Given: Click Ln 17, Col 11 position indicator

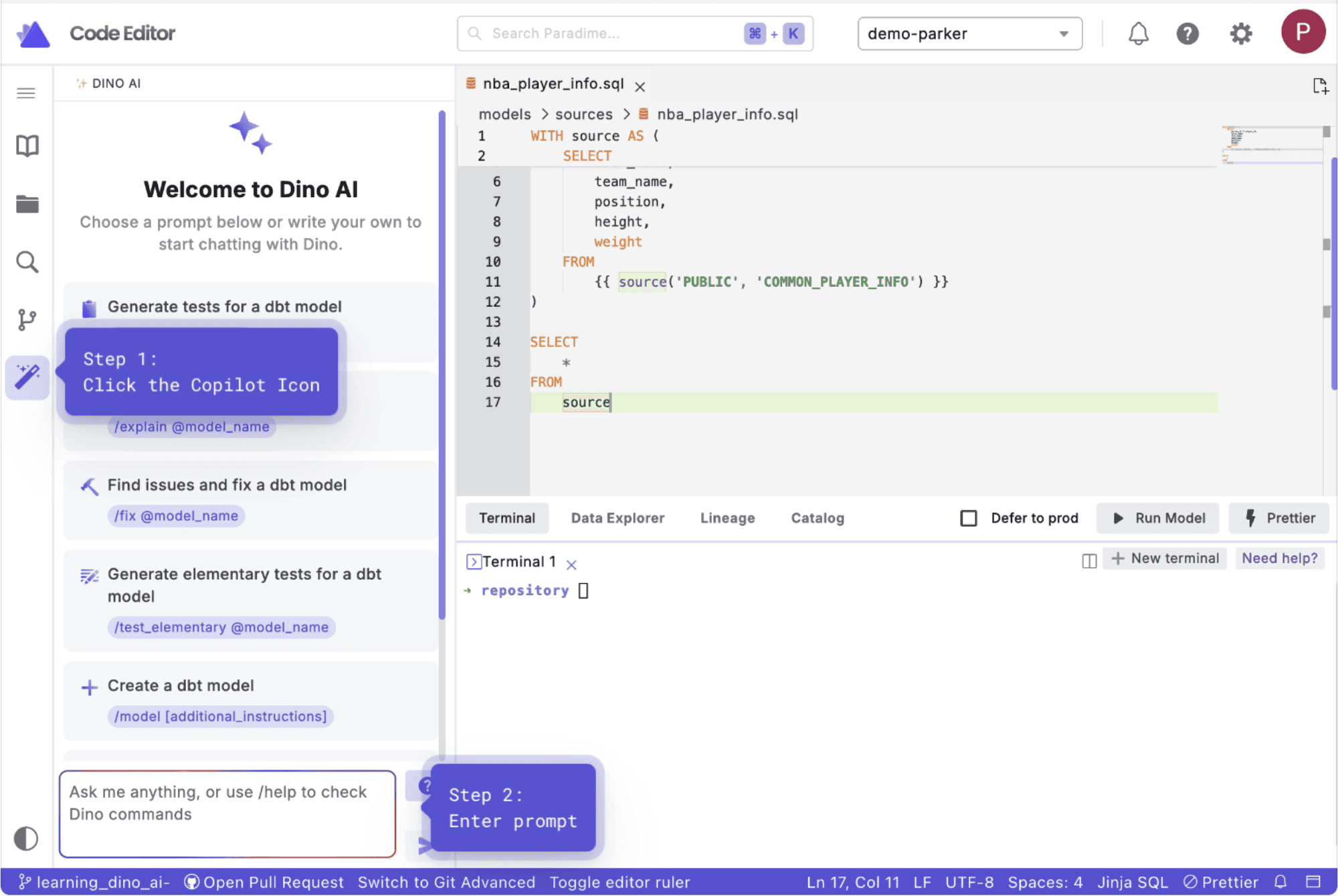Looking at the screenshot, I should (853, 882).
